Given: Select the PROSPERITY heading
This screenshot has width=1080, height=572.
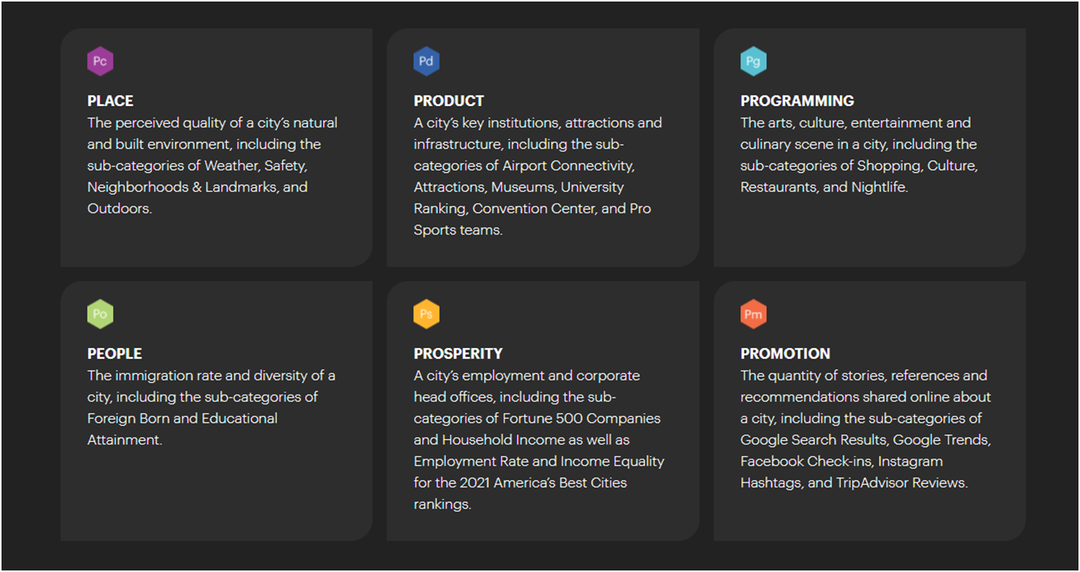Looking at the screenshot, I should coord(458,354).
